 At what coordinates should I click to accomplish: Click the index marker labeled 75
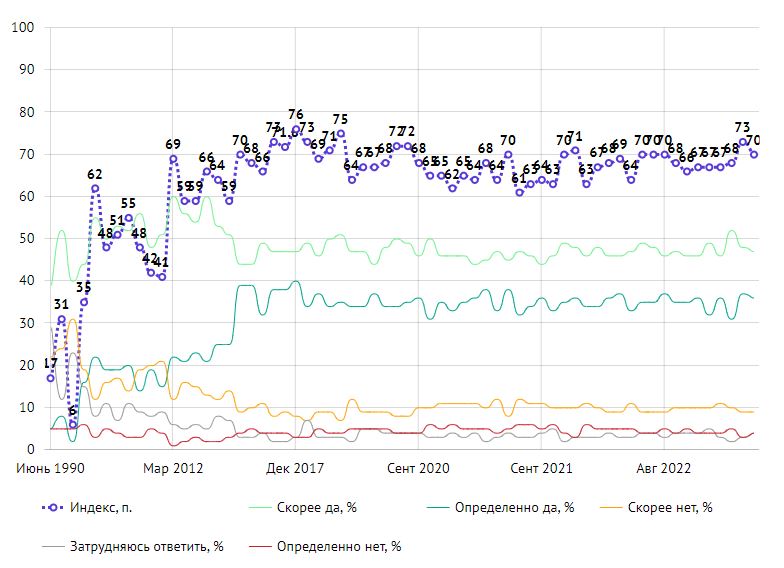341,133
